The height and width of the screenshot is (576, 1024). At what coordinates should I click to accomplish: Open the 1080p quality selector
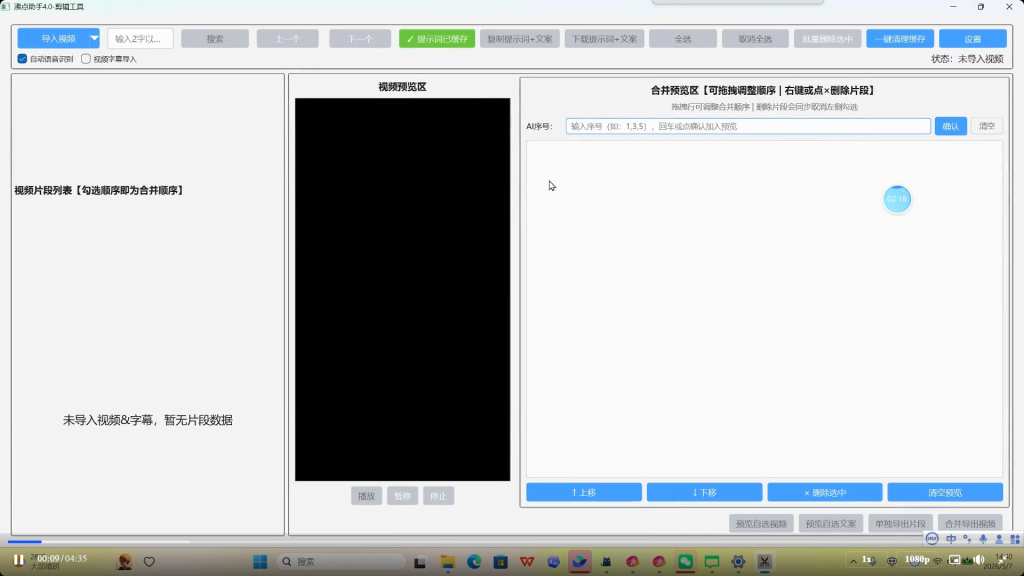[917, 560]
